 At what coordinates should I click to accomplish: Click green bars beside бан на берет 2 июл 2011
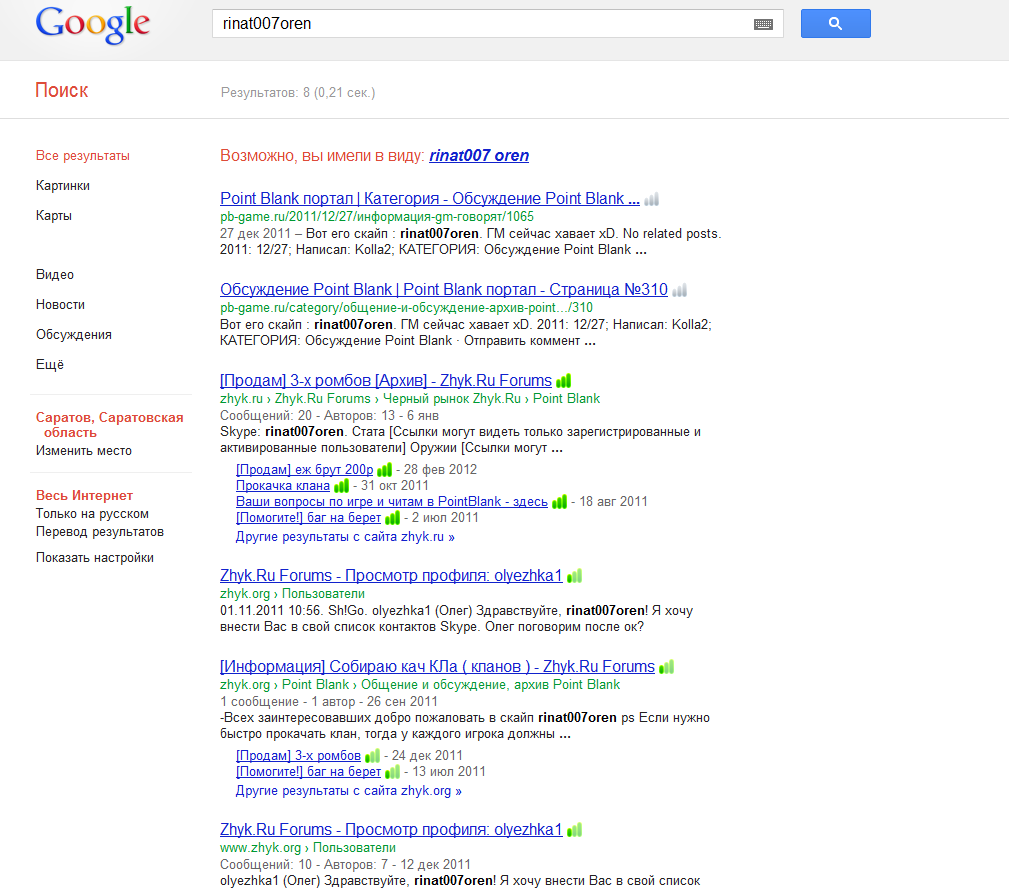(393, 519)
